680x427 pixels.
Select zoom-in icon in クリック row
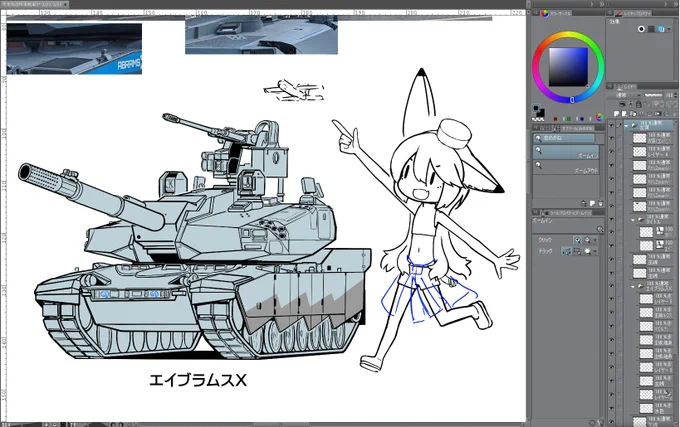(x=578, y=240)
